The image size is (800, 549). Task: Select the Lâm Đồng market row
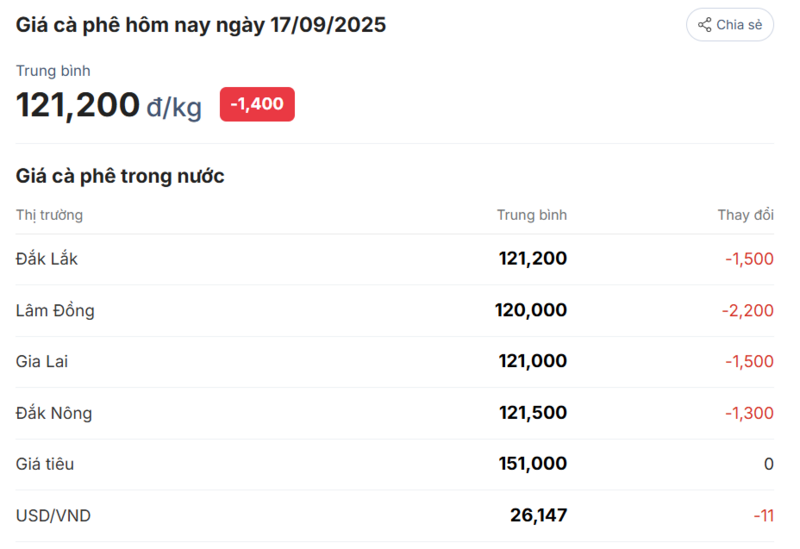(394, 310)
